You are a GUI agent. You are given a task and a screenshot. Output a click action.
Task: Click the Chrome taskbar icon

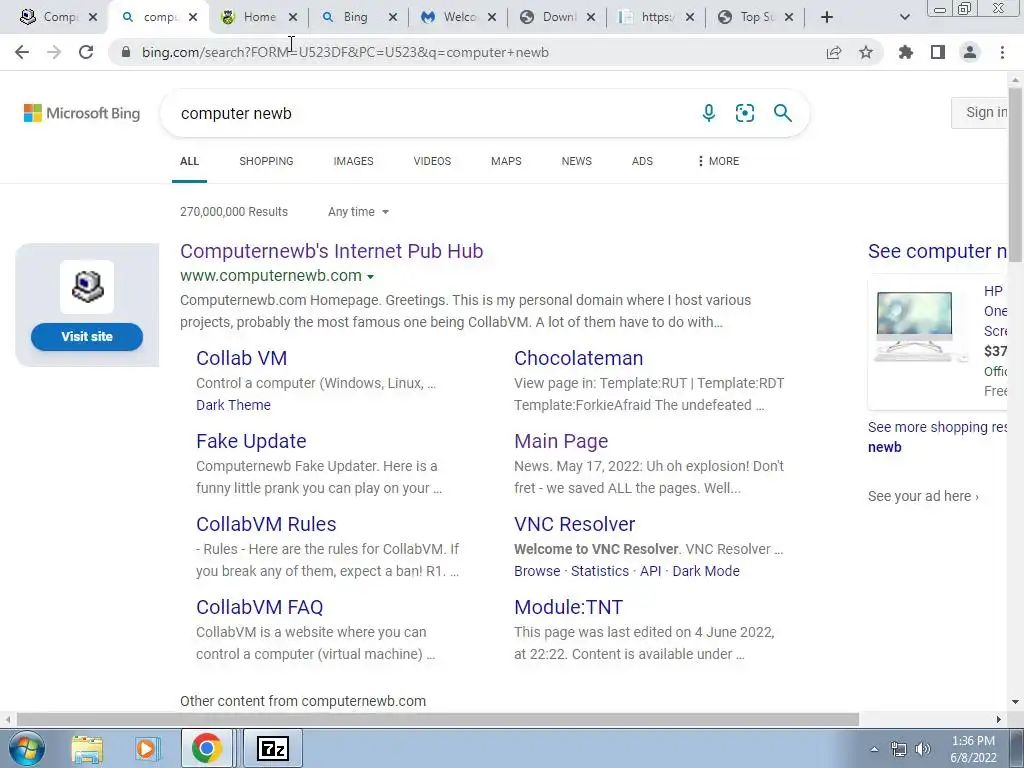click(x=206, y=748)
